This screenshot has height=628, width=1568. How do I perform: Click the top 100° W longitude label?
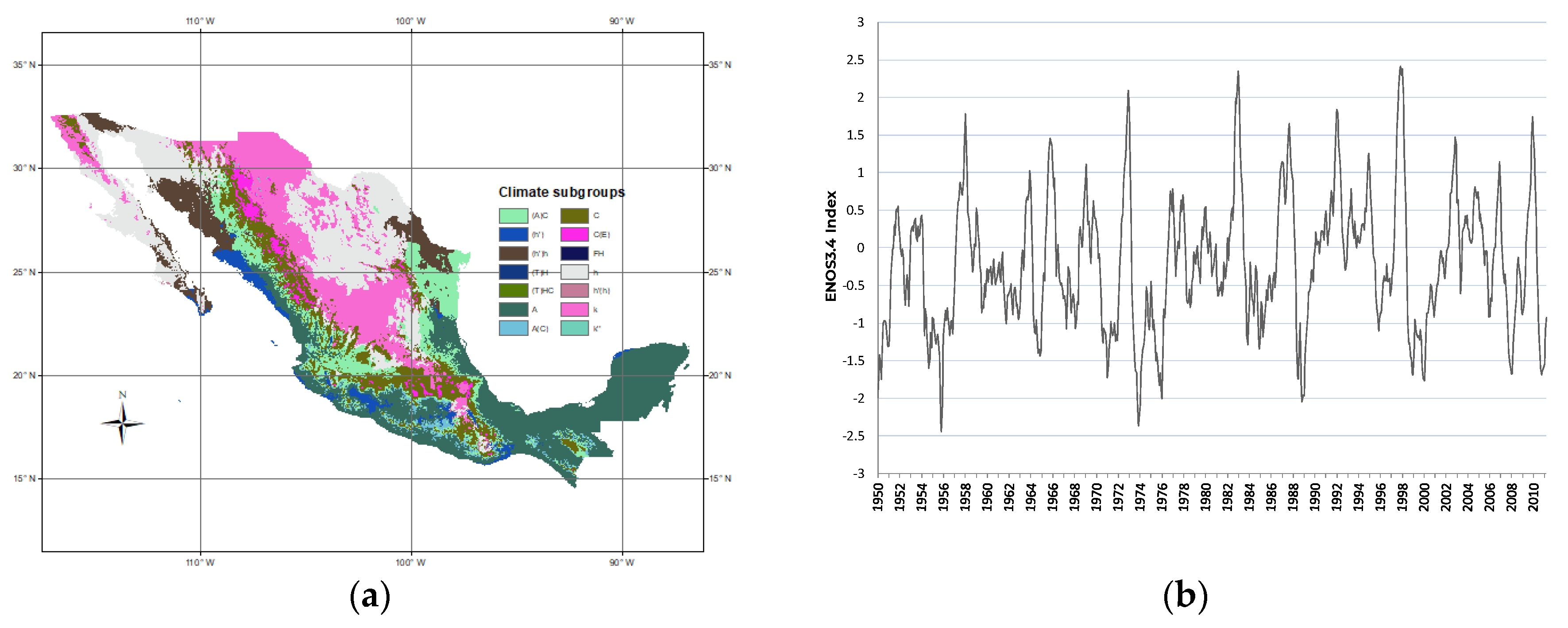click(x=410, y=21)
